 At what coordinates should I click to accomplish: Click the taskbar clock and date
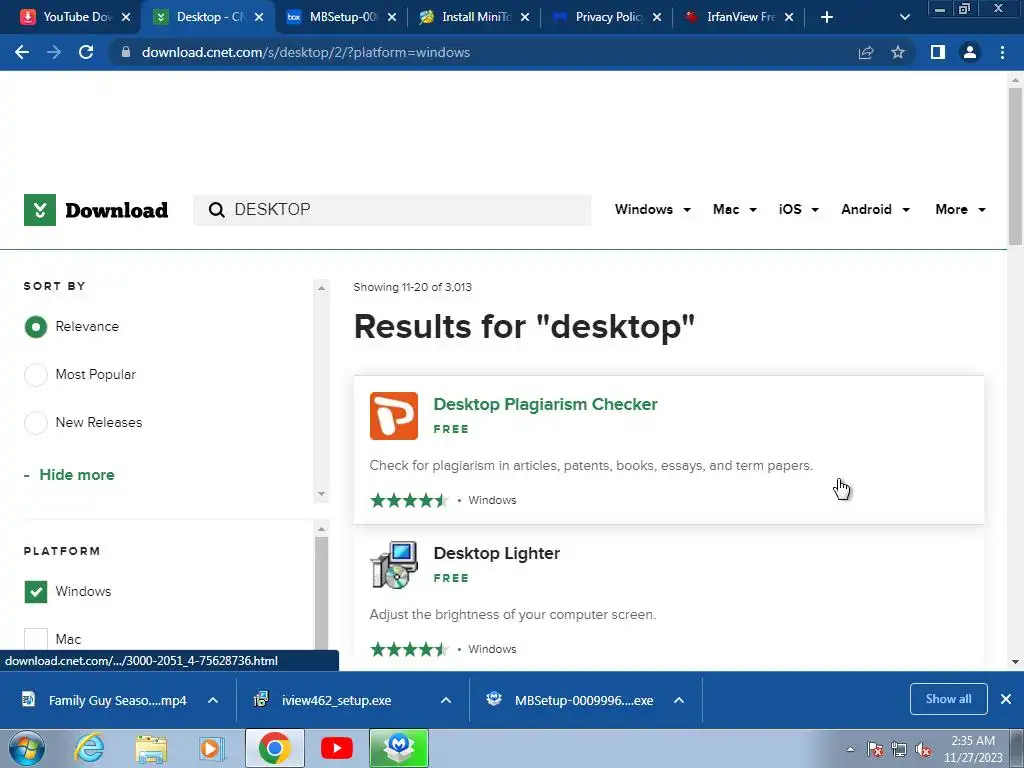coord(973,749)
